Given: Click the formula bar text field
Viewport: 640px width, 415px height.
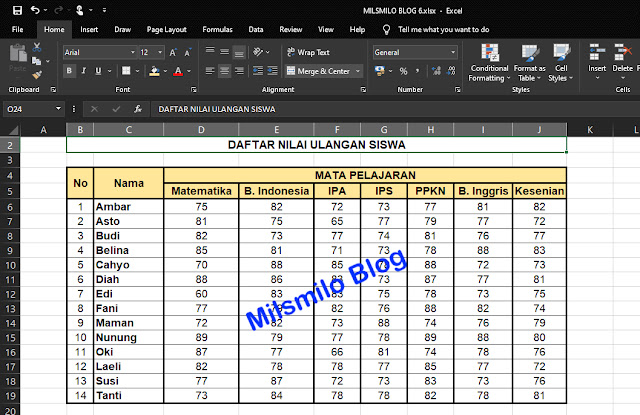Looking at the screenshot, I should coord(395,109).
